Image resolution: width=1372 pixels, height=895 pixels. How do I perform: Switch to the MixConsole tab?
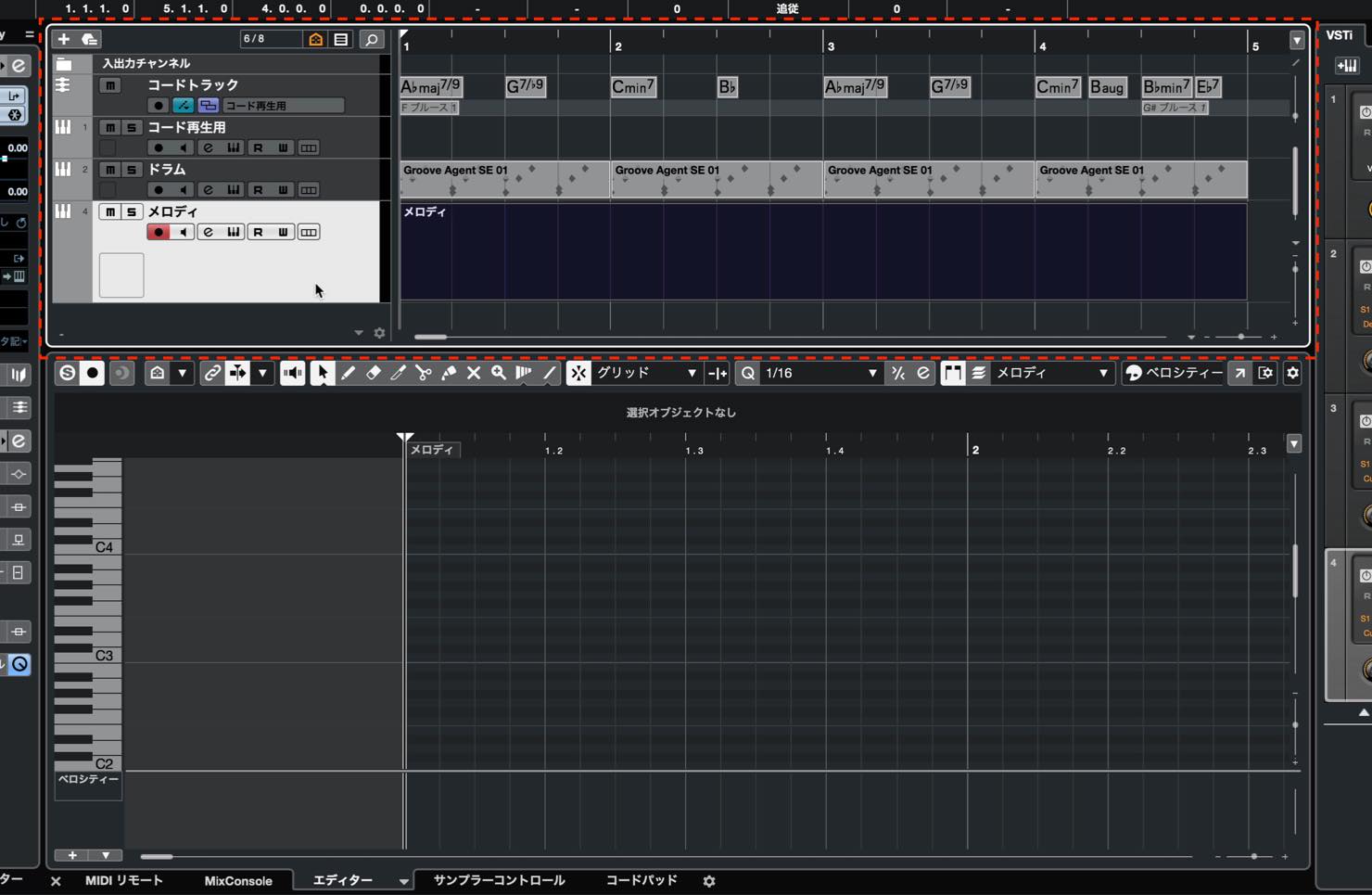pos(238,881)
